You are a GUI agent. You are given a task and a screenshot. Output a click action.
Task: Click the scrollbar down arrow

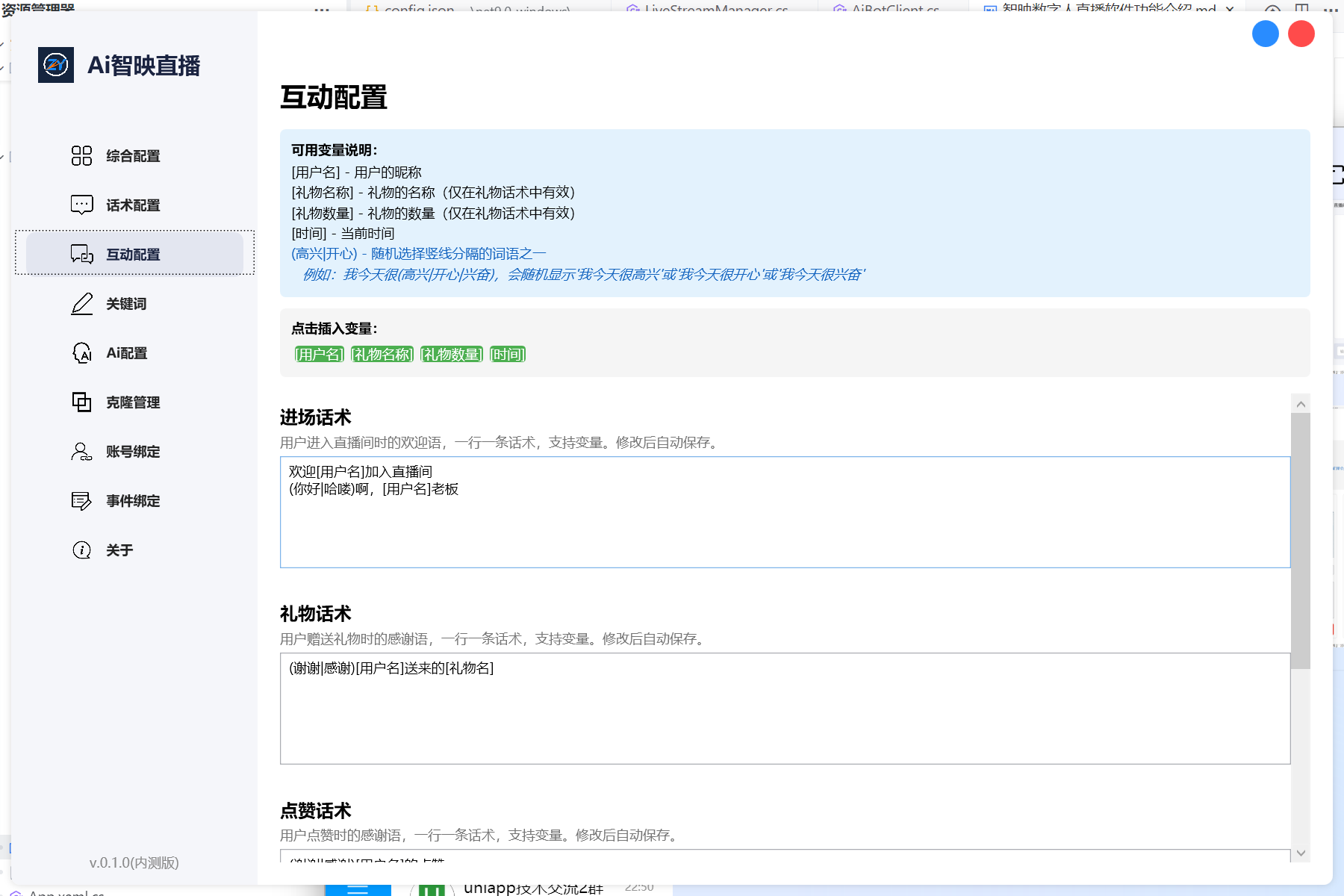(1301, 853)
